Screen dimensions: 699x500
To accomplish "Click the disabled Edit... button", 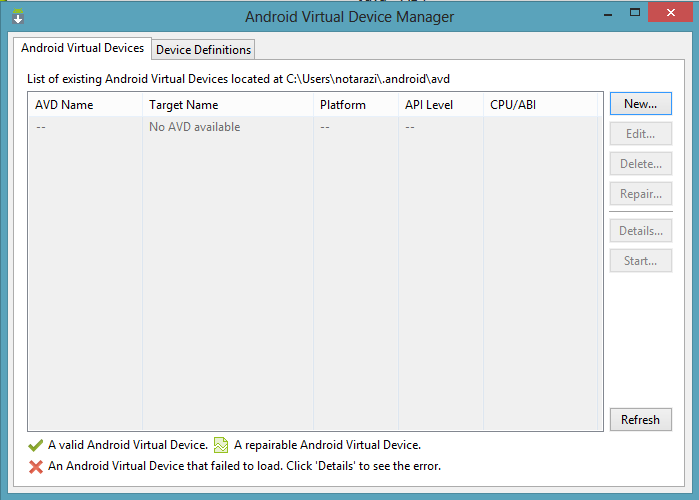I will tap(641, 134).
